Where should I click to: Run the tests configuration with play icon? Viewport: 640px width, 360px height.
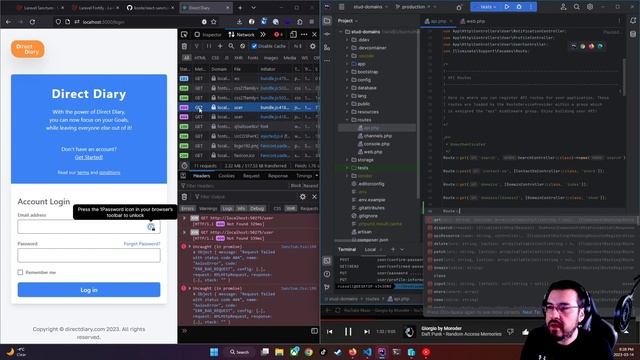pyautogui.click(x=507, y=7)
